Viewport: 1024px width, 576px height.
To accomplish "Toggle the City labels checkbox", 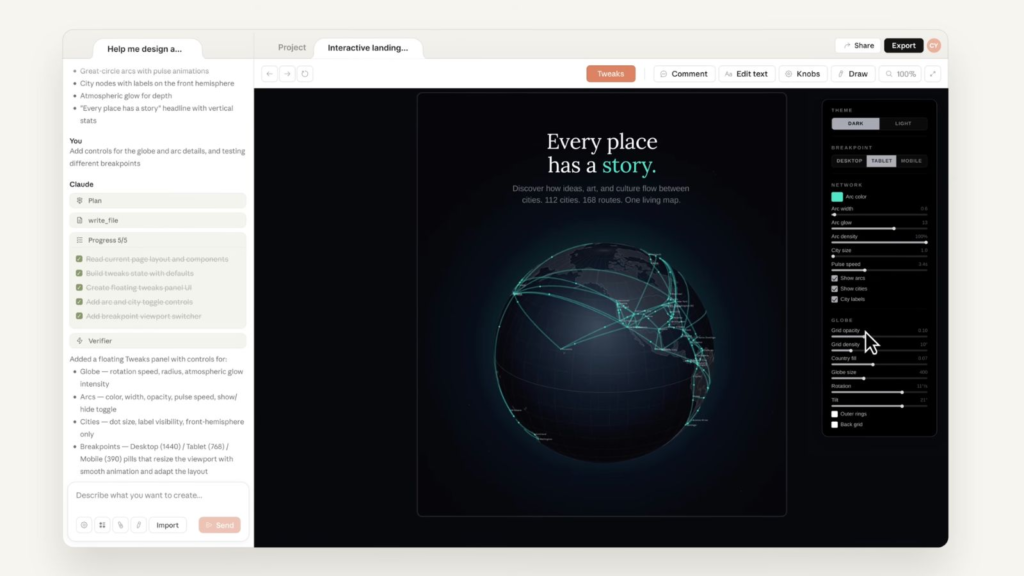I will (x=835, y=299).
